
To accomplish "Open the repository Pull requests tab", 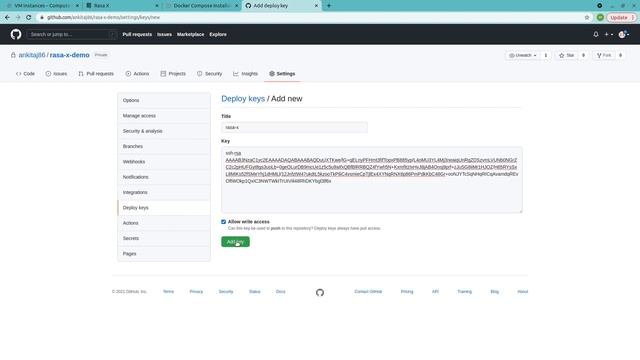I will pyautogui.click(x=96, y=74).
